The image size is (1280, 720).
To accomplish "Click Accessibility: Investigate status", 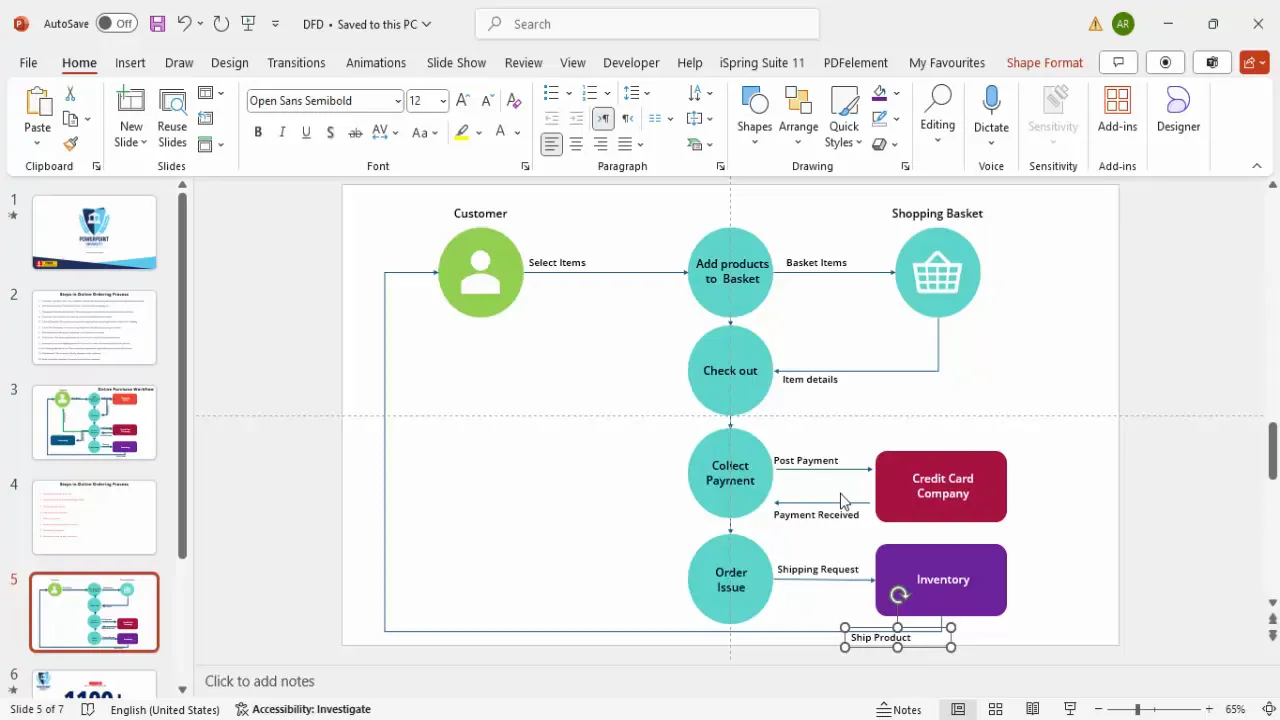I will point(303,709).
